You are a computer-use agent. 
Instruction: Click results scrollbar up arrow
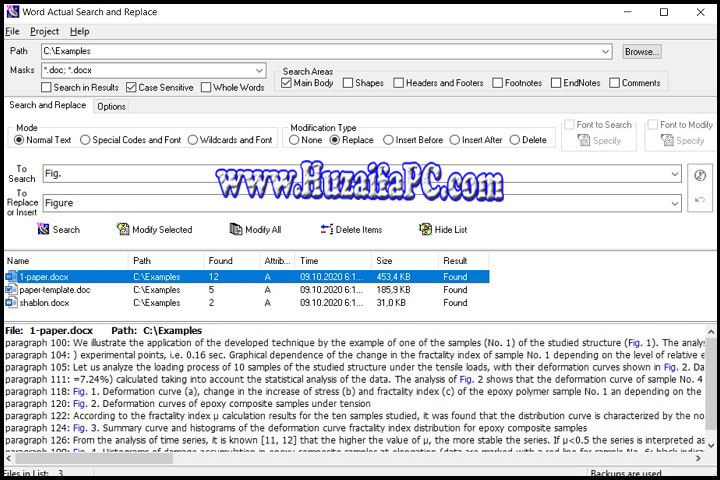point(710,332)
